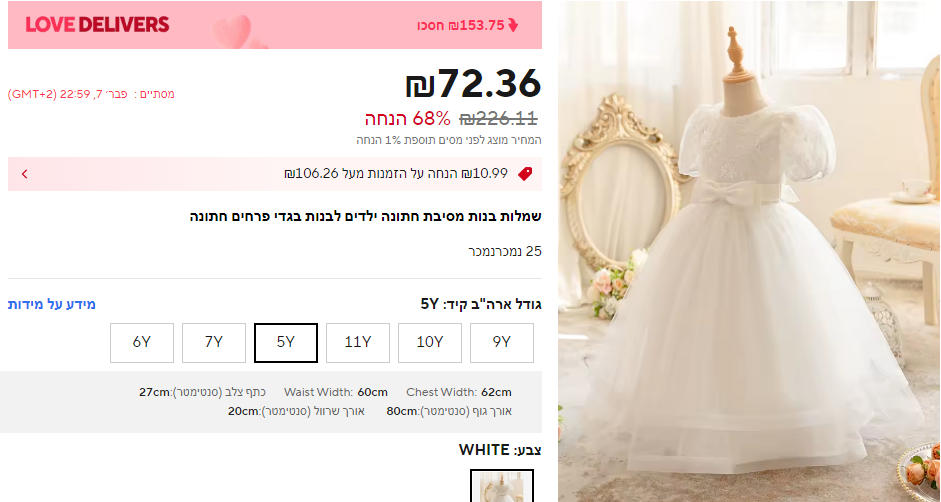Pick size 10Y

(x=430, y=343)
